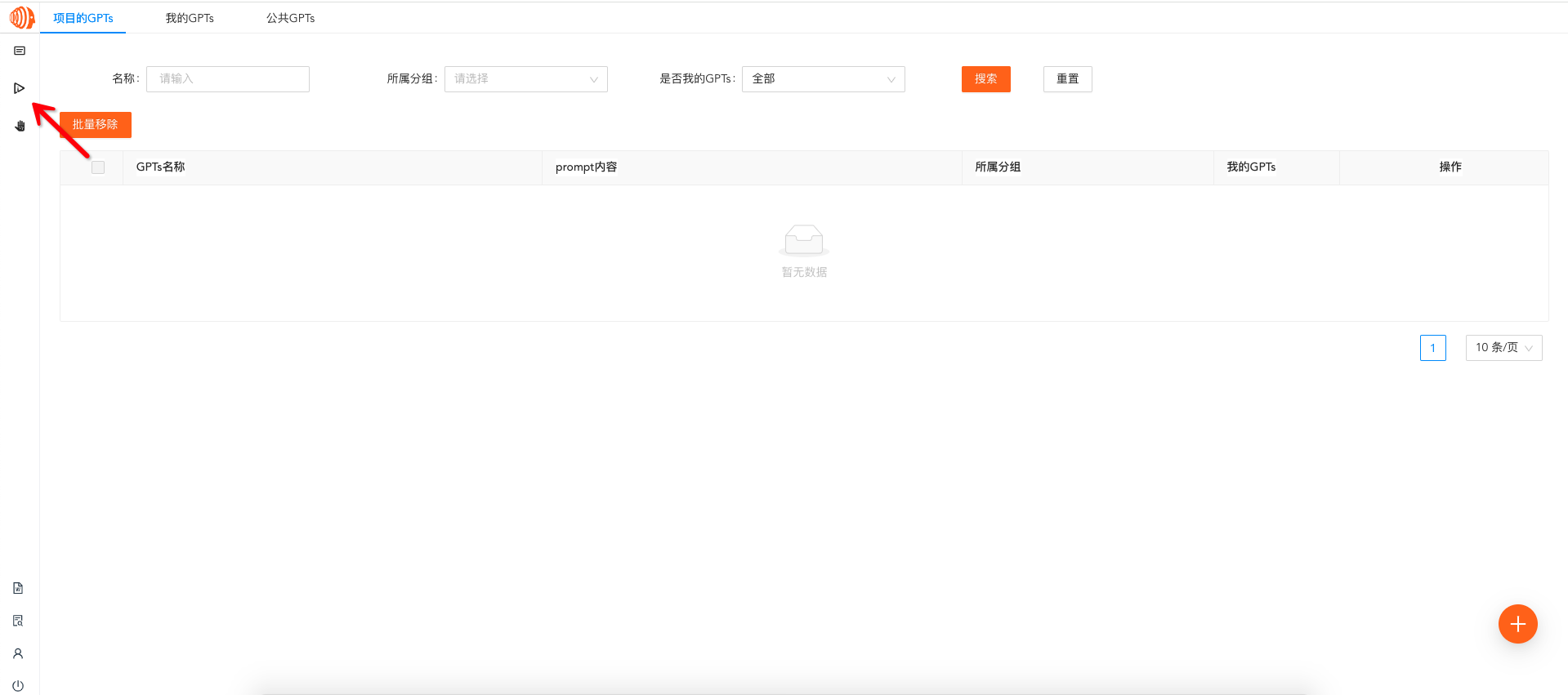Open the 是否我的GPTs dropdown
This screenshot has width=1568, height=695.
tap(824, 79)
